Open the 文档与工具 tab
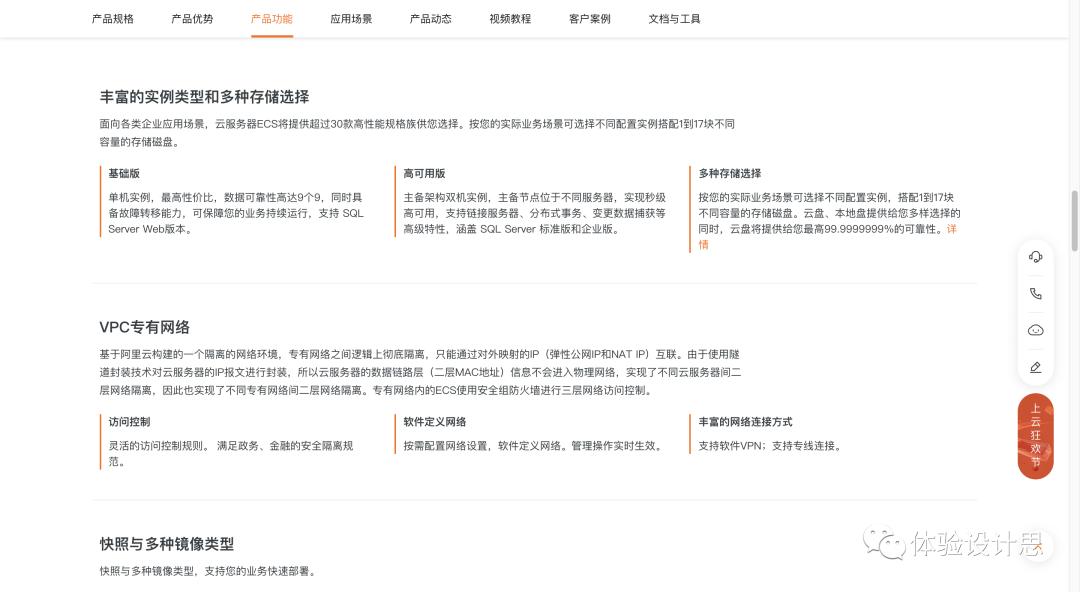 (x=674, y=19)
